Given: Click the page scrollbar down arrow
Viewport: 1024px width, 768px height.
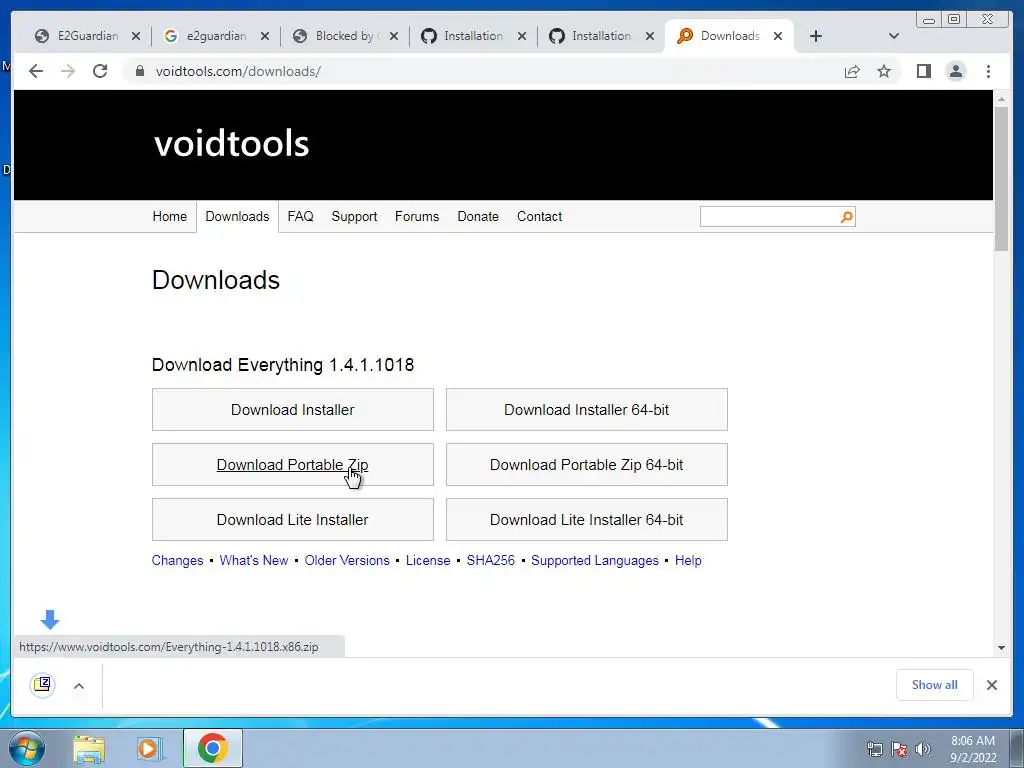Looking at the screenshot, I should (x=1001, y=648).
